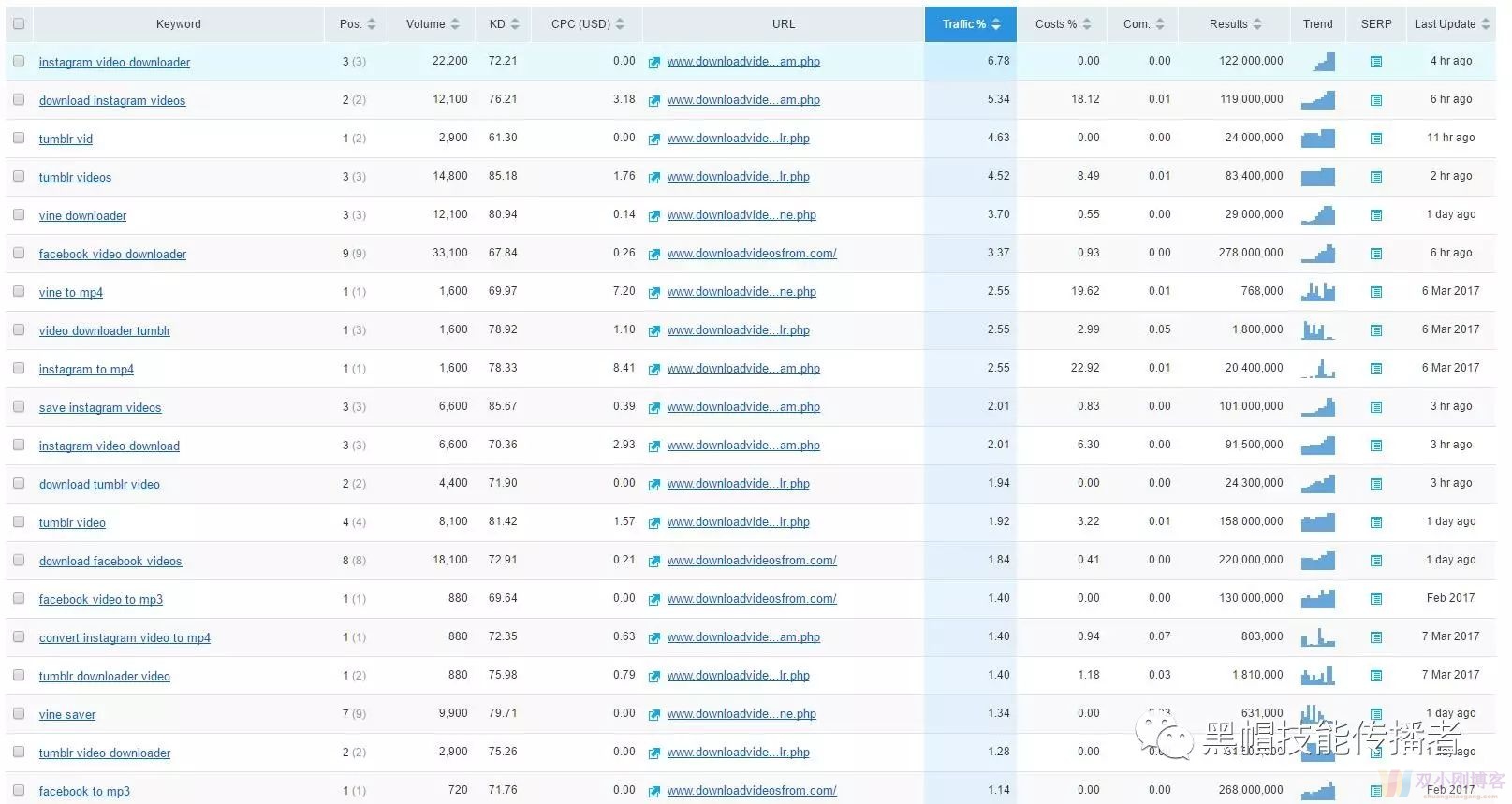The image size is (1512, 804).
Task: Open external link icon for instagram video downloader URL
Action: 654,63
